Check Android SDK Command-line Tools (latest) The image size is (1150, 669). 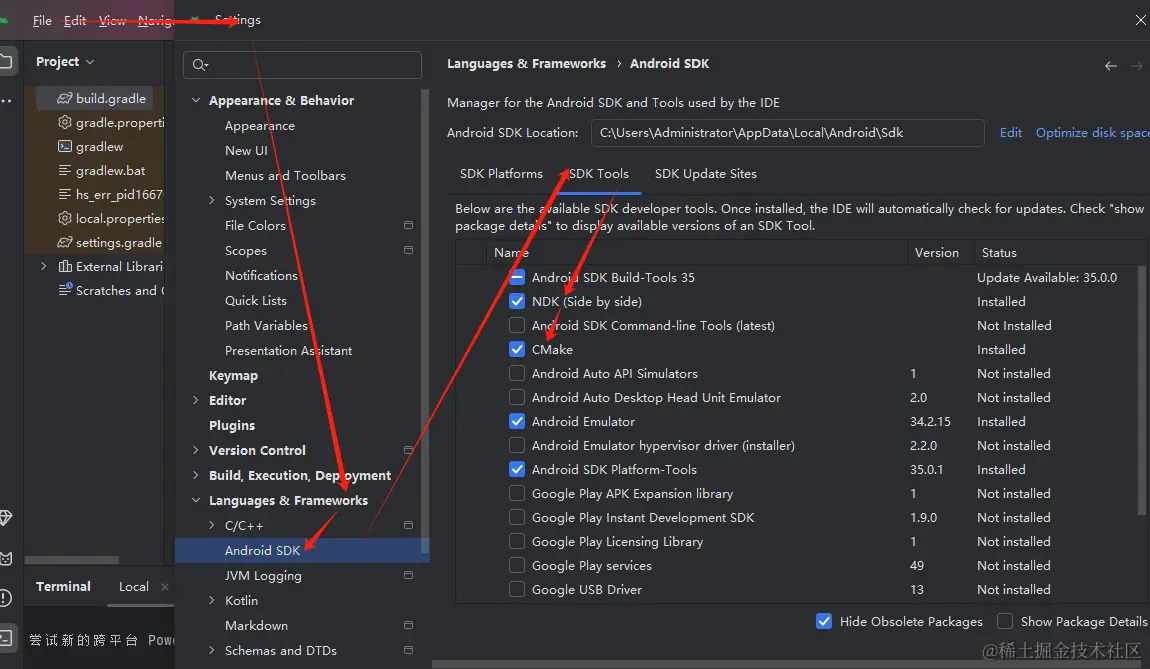pyautogui.click(x=517, y=325)
